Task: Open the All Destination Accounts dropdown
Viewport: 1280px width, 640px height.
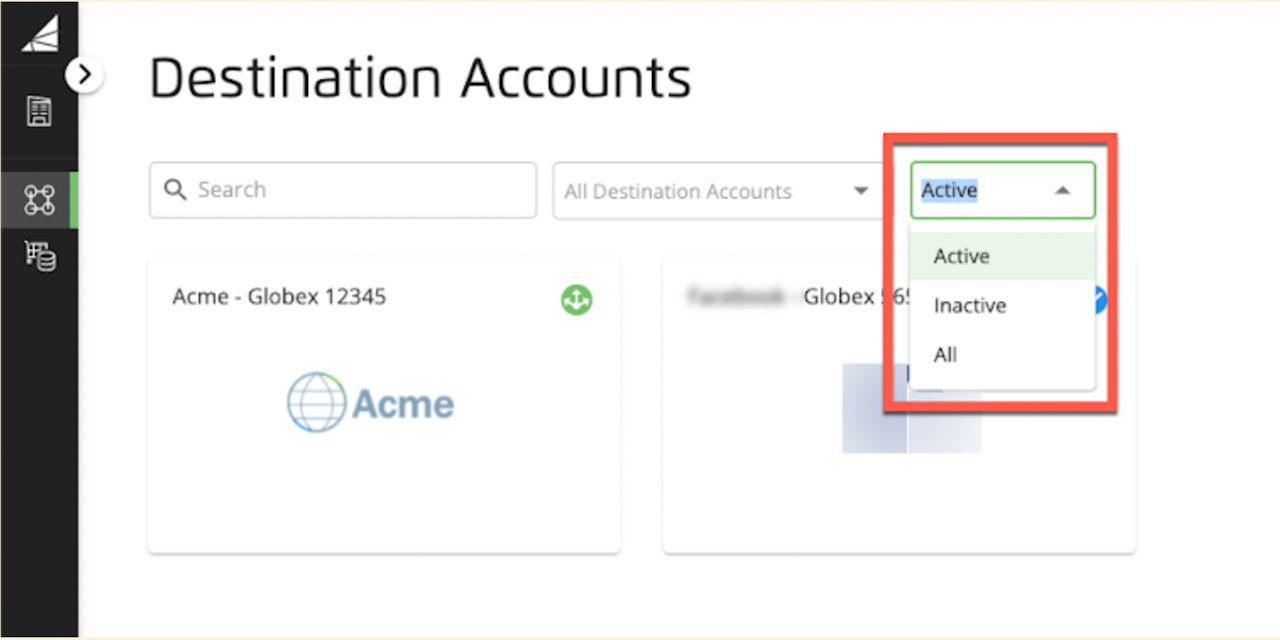Action: pyautogui.click(x=718, y=191)
